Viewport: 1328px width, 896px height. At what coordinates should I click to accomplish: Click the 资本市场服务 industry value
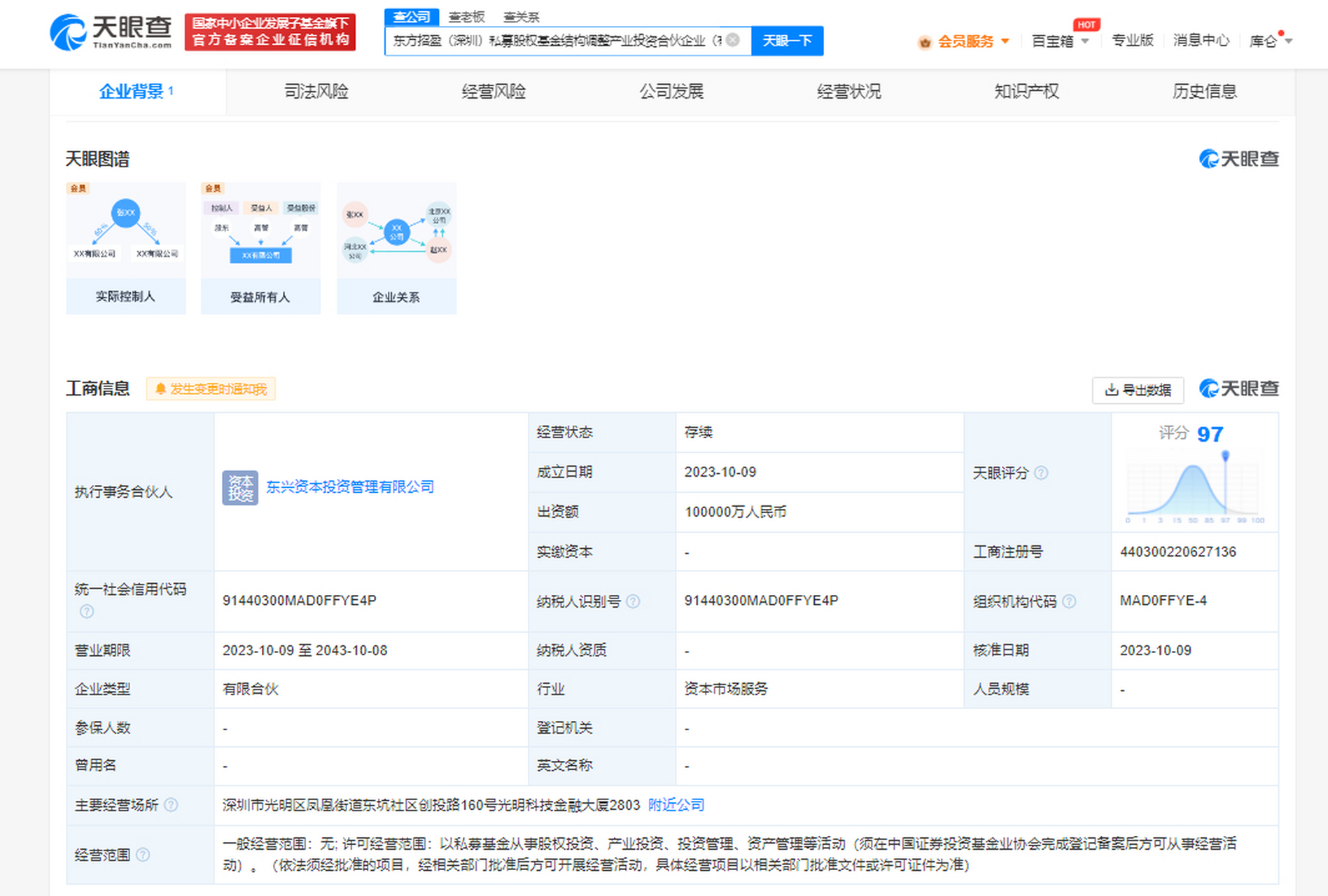click(726, 689)
